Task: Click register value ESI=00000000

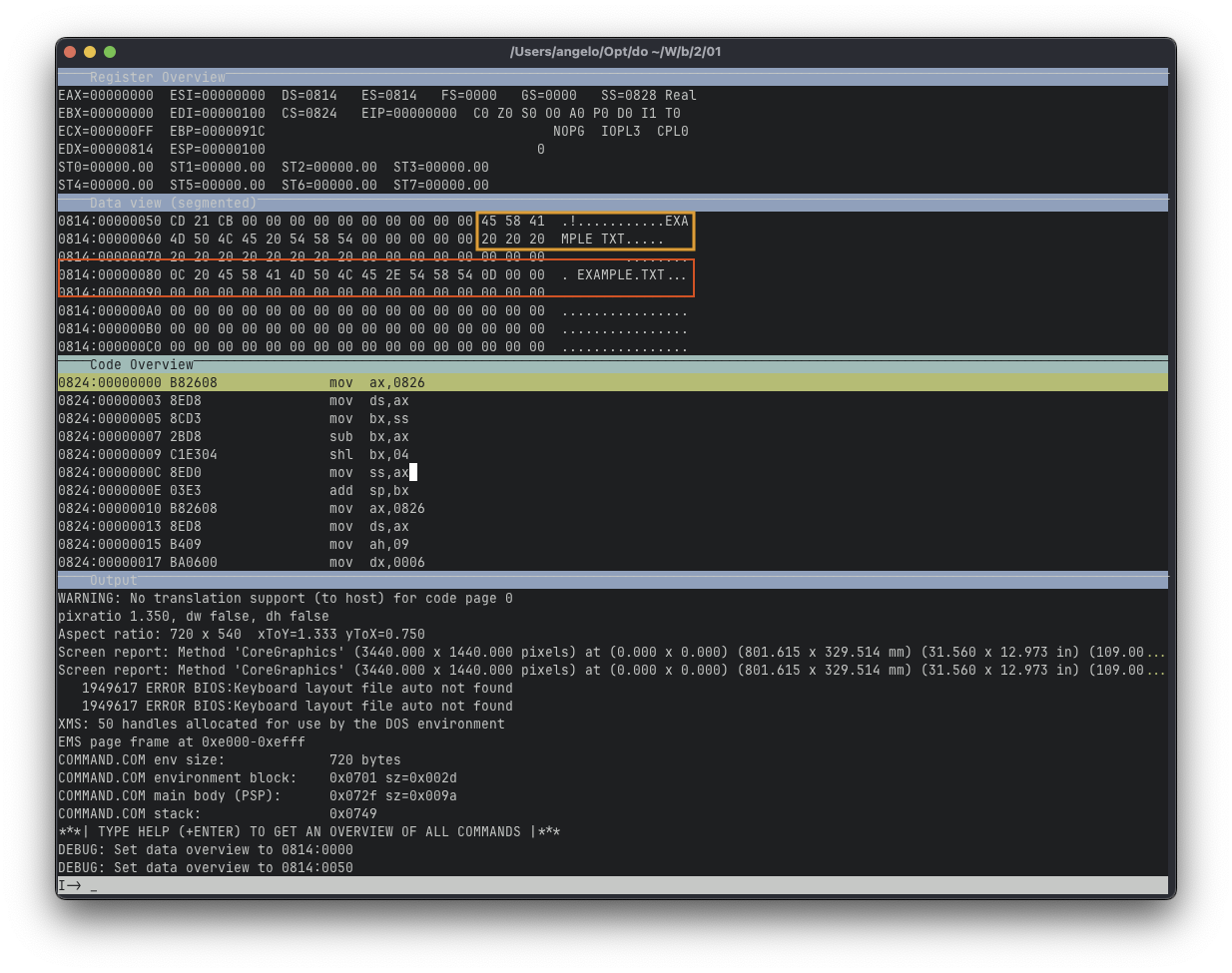Action: tap(218, 95)
